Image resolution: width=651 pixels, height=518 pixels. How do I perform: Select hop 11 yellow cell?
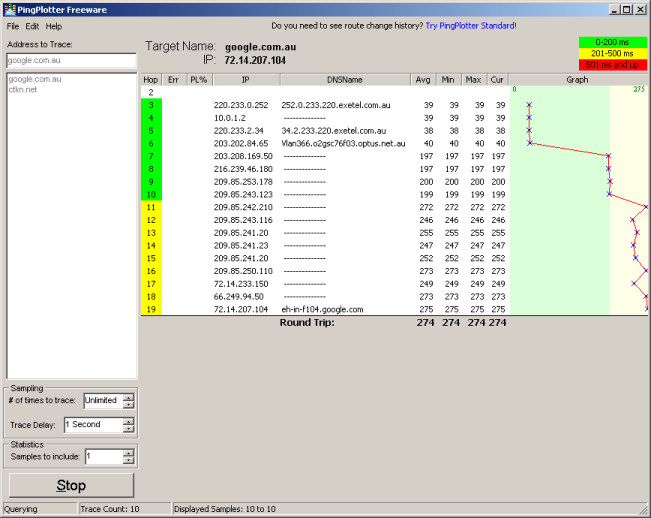click(151, 207)
